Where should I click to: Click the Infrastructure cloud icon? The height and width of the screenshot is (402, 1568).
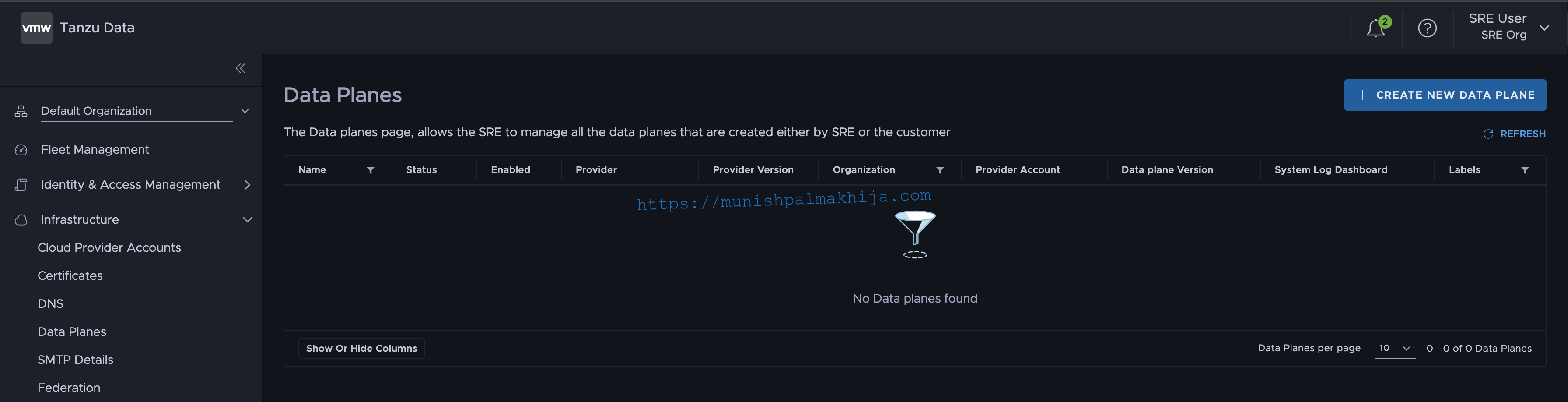pyautogui.click(x=21, y=220)
